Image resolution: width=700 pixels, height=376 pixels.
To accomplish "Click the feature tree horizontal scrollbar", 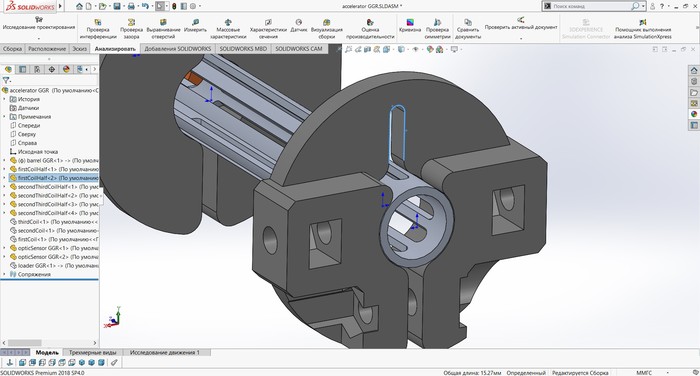I will coord(49,343).
